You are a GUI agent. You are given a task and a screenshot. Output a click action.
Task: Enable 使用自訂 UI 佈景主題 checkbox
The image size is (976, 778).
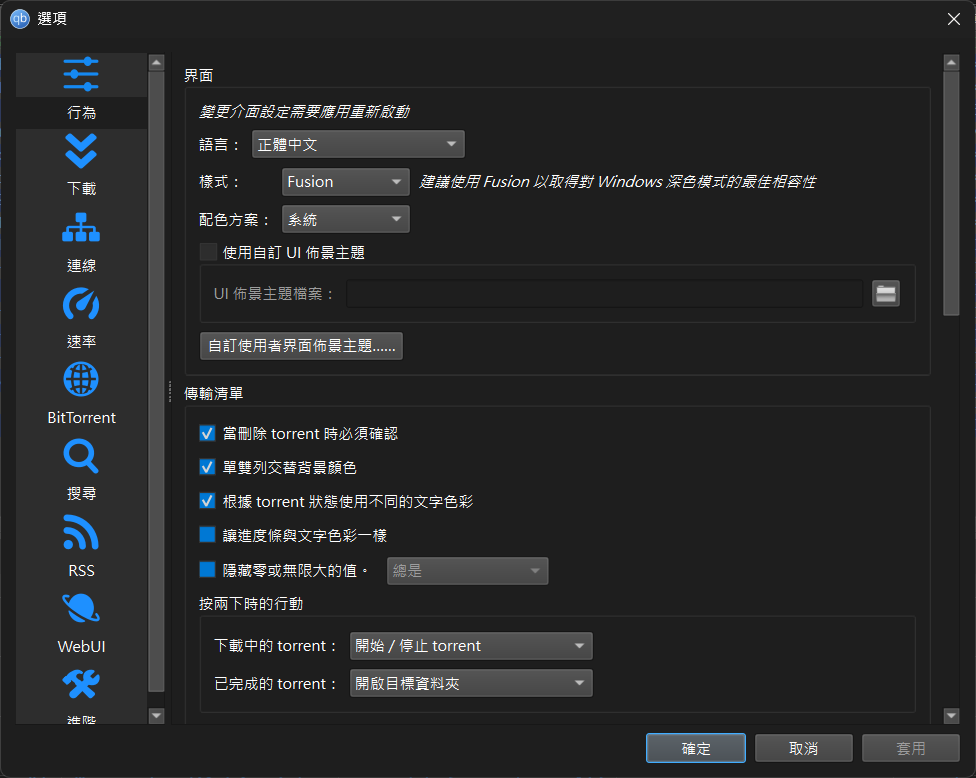click(208, 252)
